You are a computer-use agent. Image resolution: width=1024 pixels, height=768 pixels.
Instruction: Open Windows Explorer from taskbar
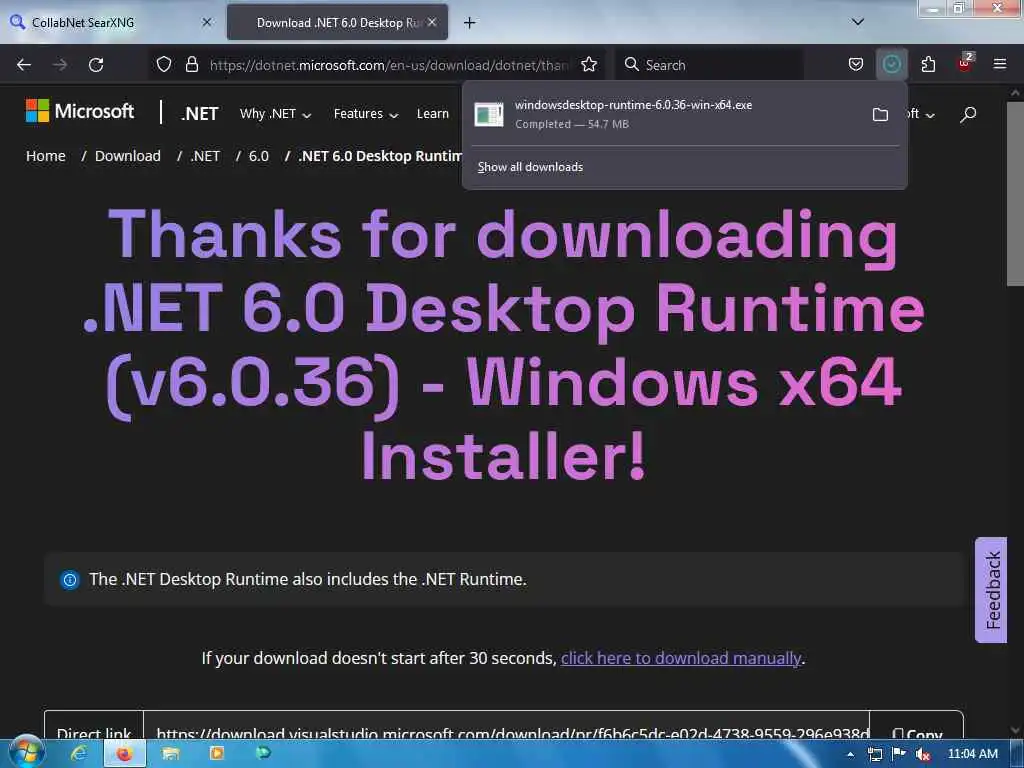pyautogui.click(x=170, y=754)
